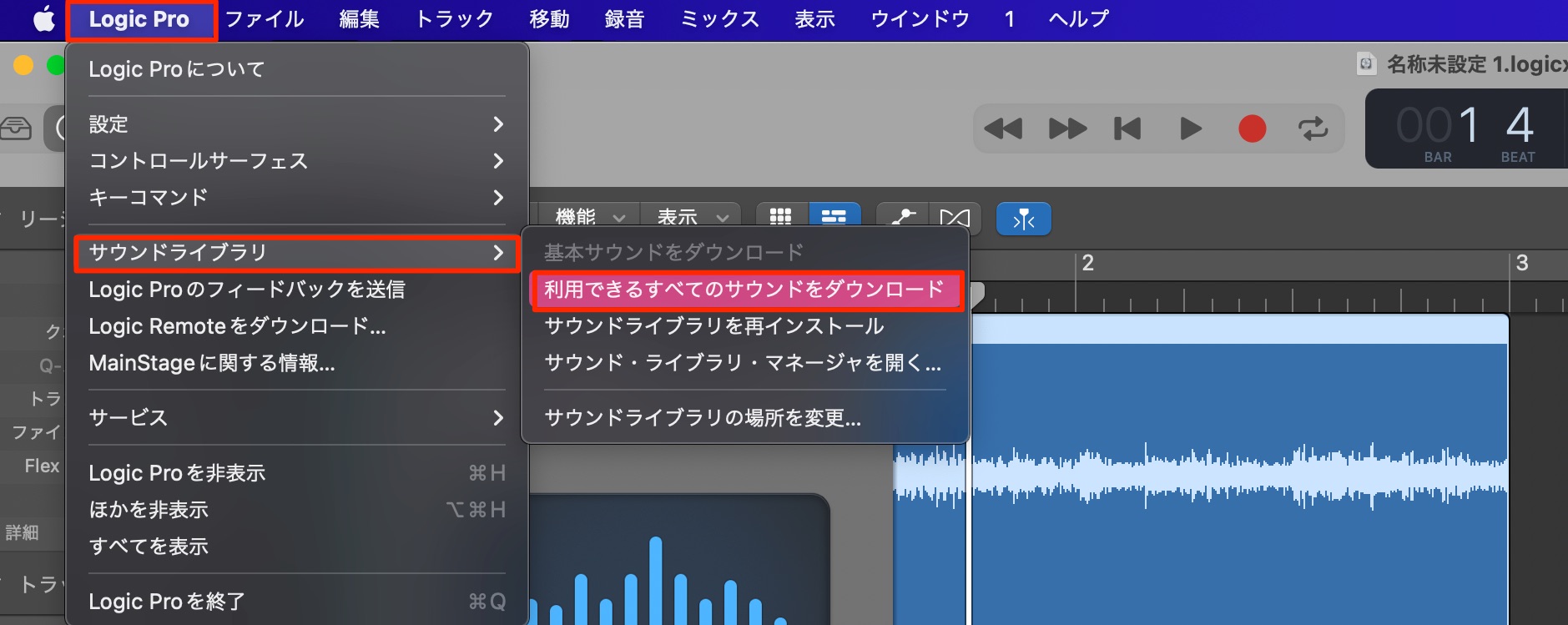This screenshot has width=1568, height=625.
Task: Click the rewind transport button
Action: 1003,129
